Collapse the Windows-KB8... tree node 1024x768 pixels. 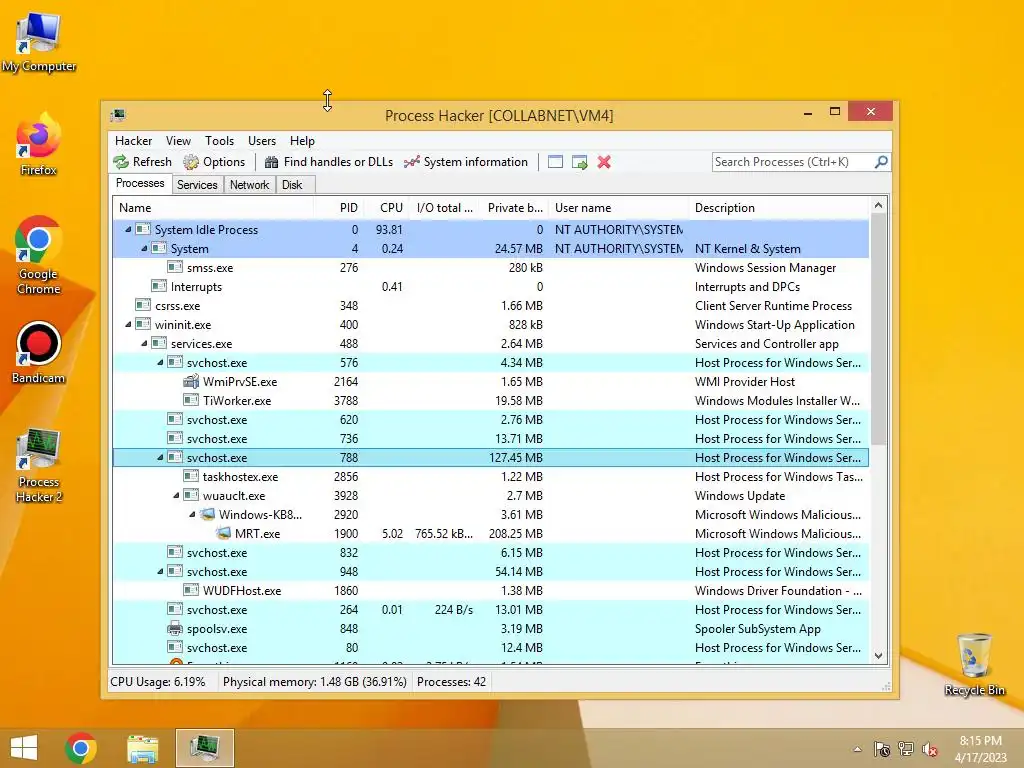(x=192, y=515)
